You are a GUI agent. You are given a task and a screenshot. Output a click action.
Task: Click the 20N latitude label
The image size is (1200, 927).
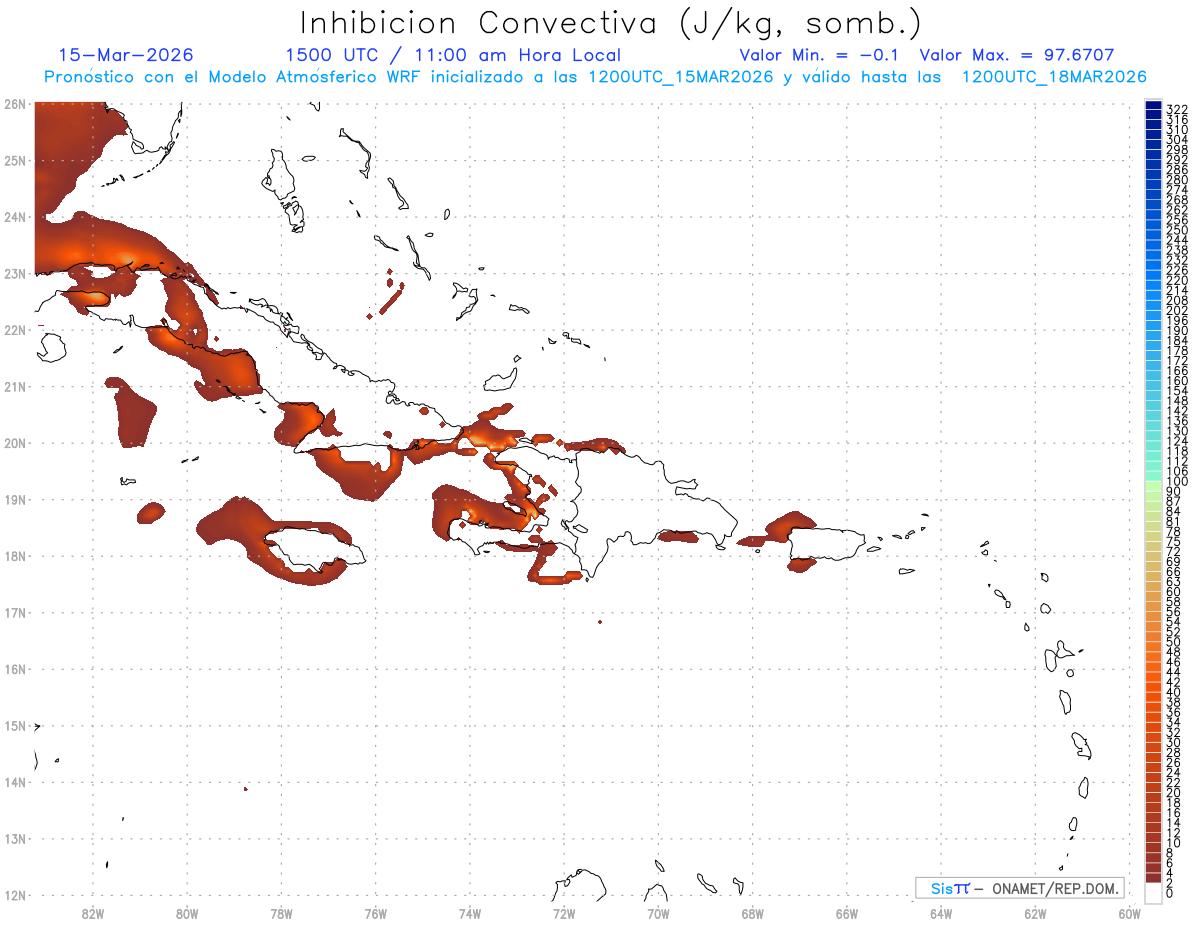tap(15, 443)
